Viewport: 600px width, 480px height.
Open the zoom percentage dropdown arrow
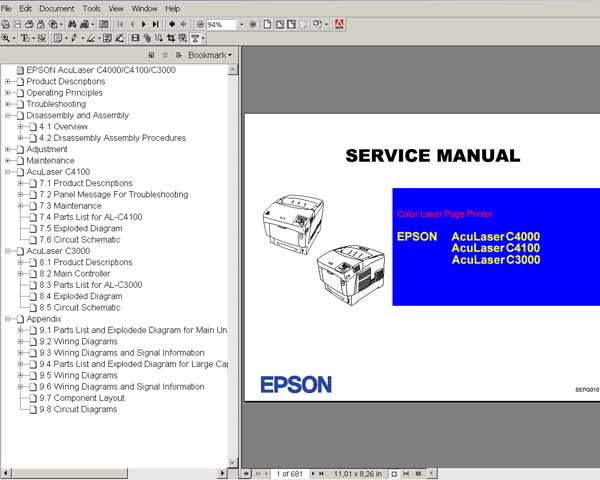pos(241,24)
